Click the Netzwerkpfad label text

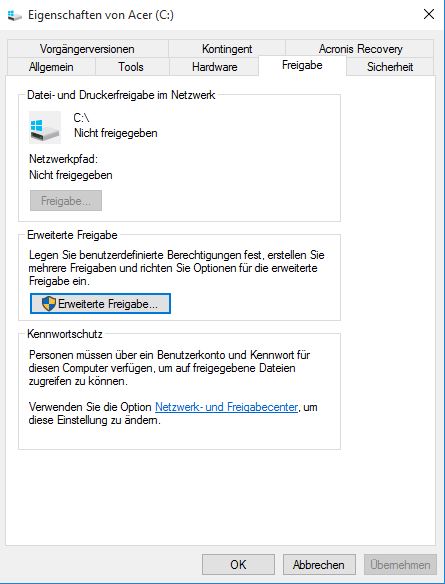click(x=63, y=159)
